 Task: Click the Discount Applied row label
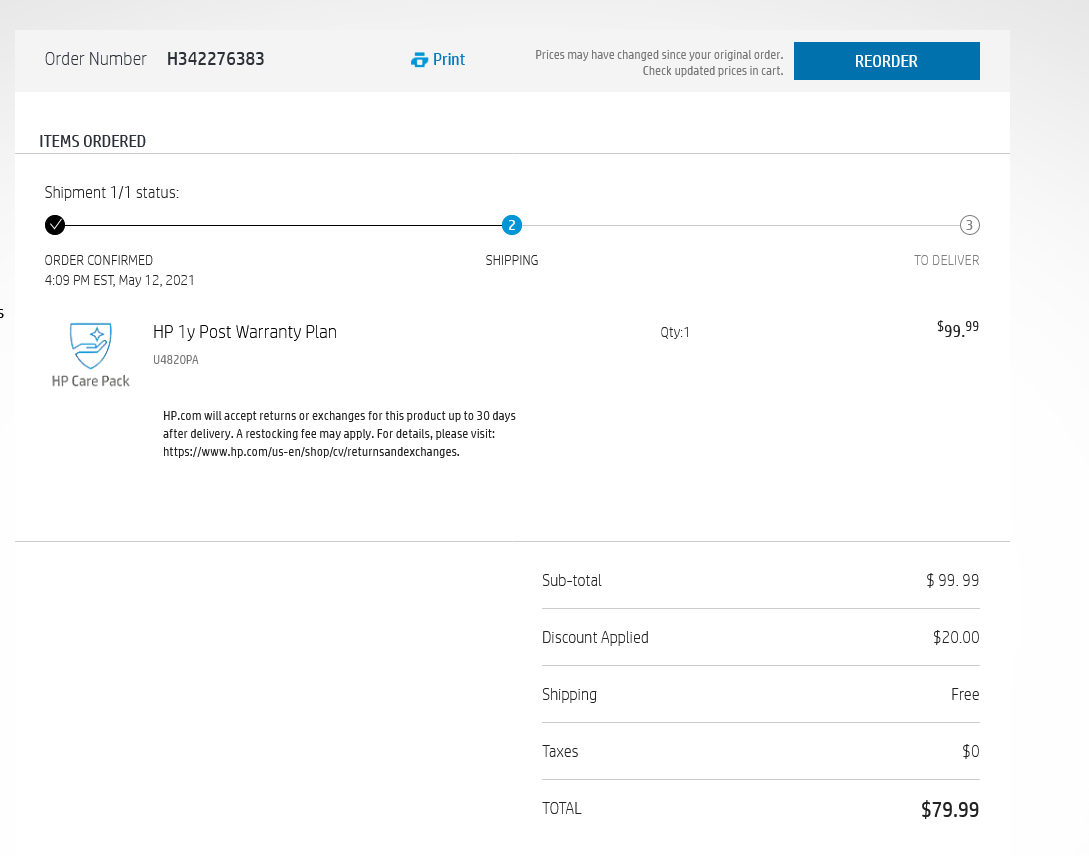click(595, 637)
